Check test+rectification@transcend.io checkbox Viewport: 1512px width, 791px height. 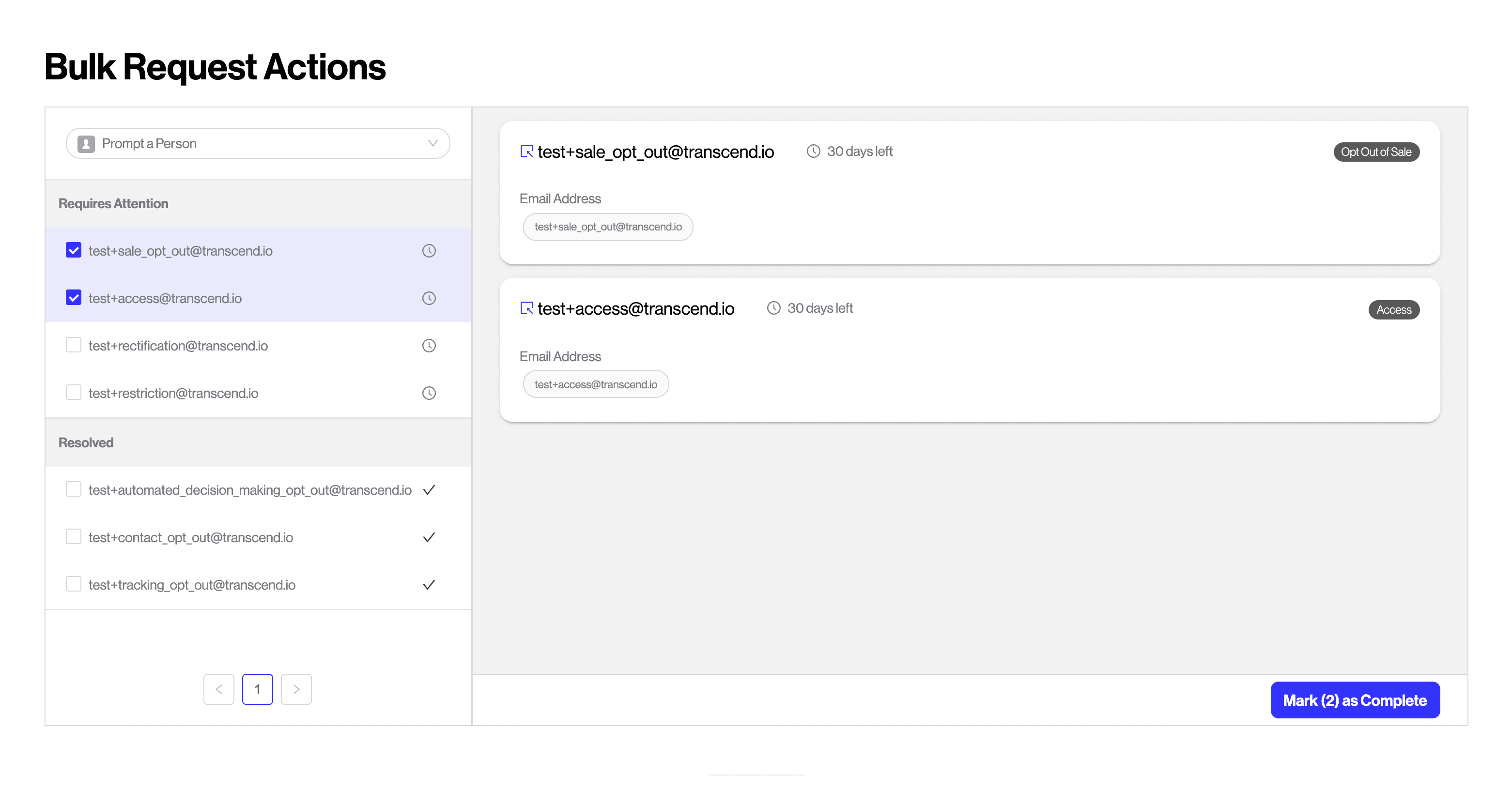coord(73,345)
